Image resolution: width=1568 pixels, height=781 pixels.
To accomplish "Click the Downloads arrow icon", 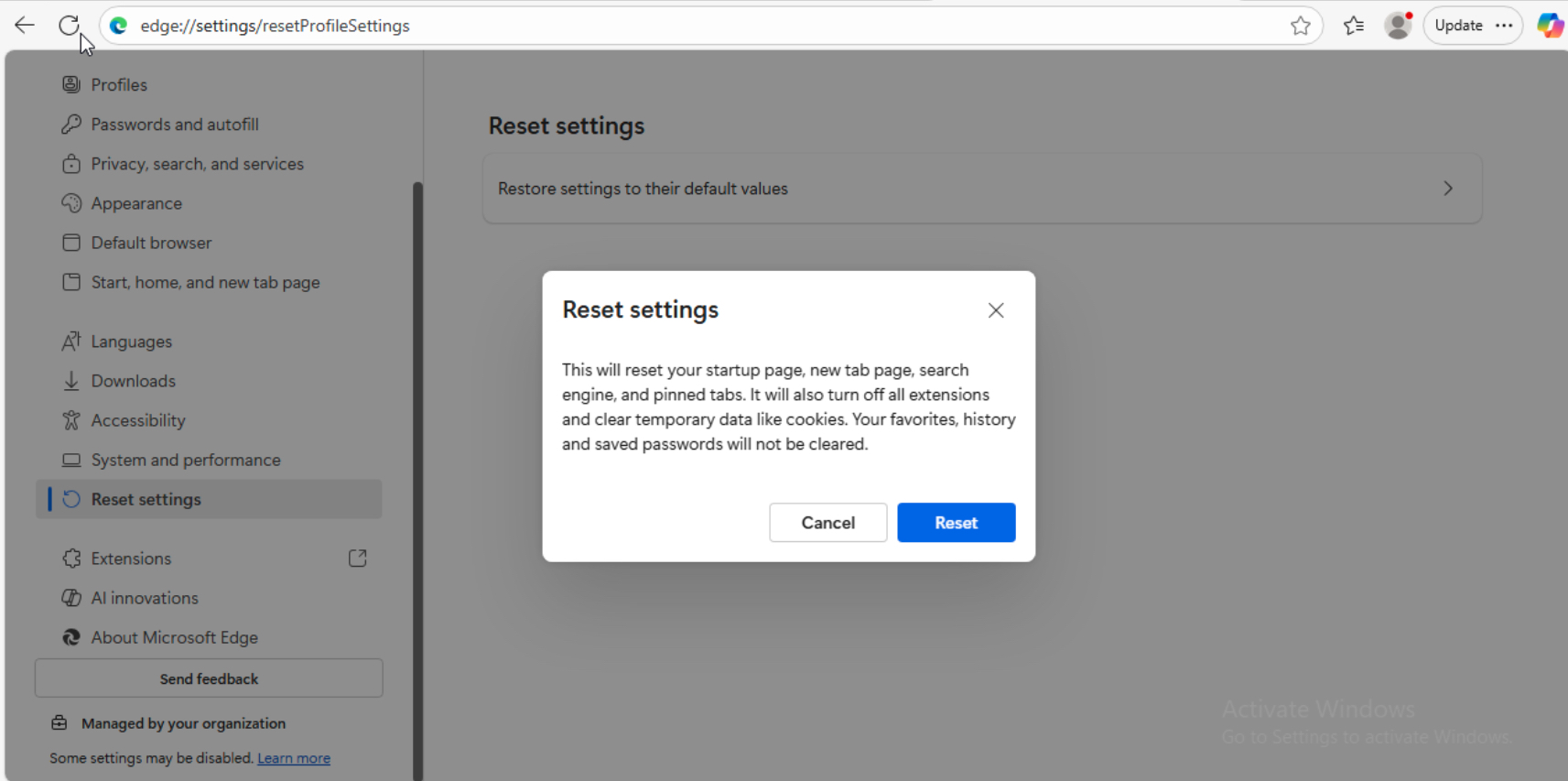I will (71, 381).
